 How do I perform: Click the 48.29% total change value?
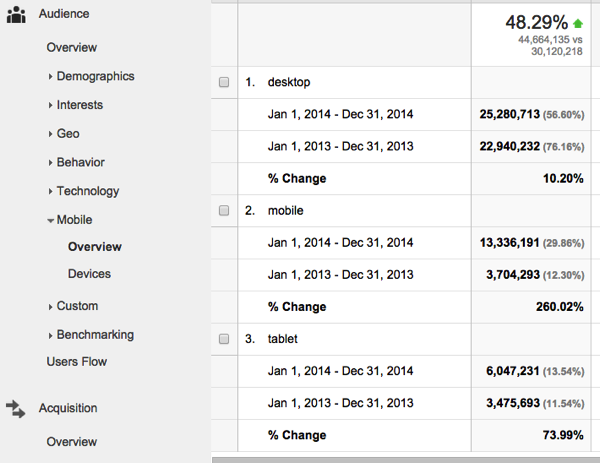[x=536, y=23]
